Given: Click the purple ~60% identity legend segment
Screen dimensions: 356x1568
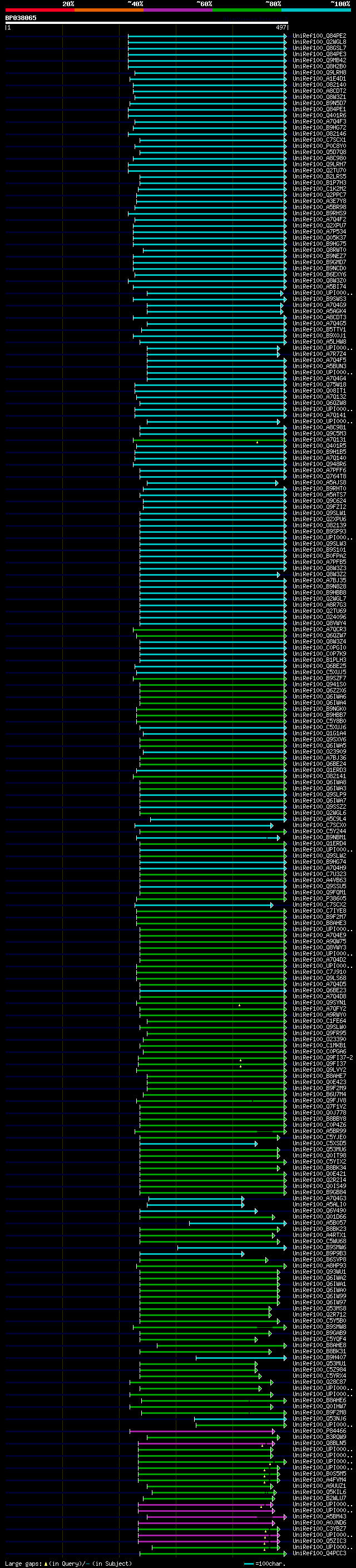Looking at the screenshot, I should pyautogui.click(x=177, y=10).
